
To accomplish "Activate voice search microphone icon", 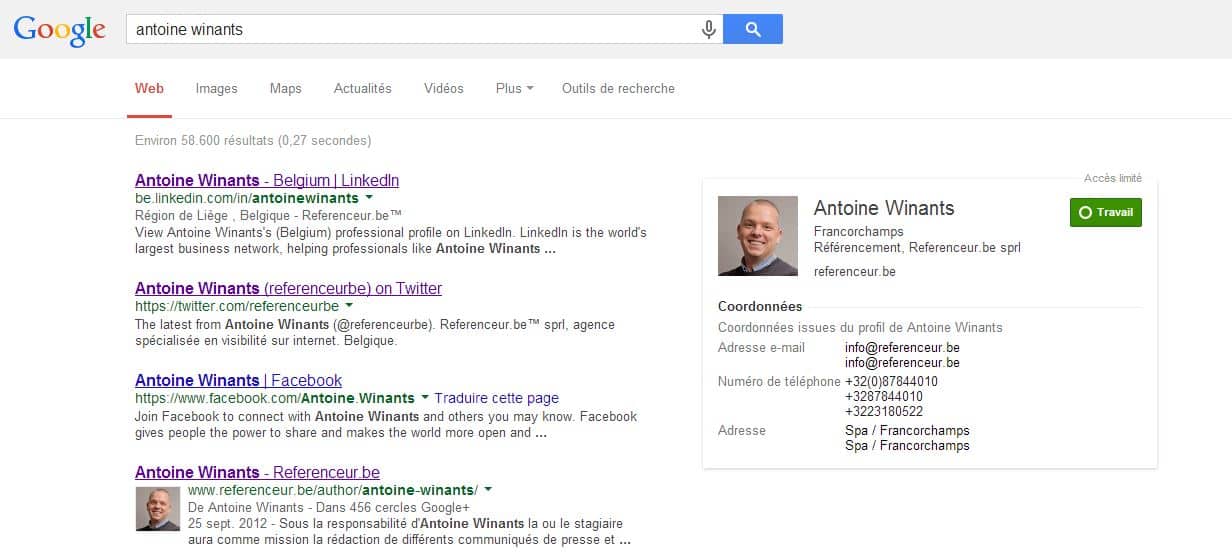I will pos(709,30).
